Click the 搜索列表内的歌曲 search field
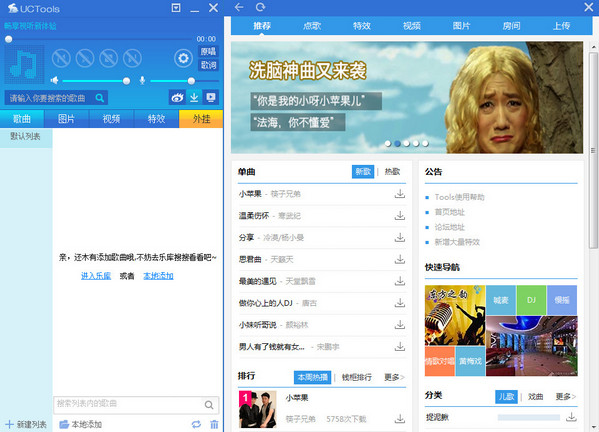 [129, 404]
